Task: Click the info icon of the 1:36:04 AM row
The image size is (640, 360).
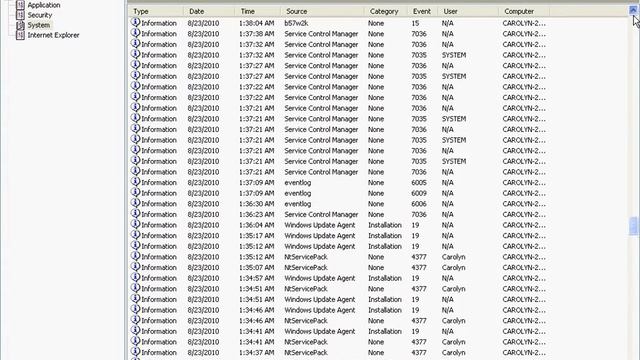Action: tap(135, 224)
